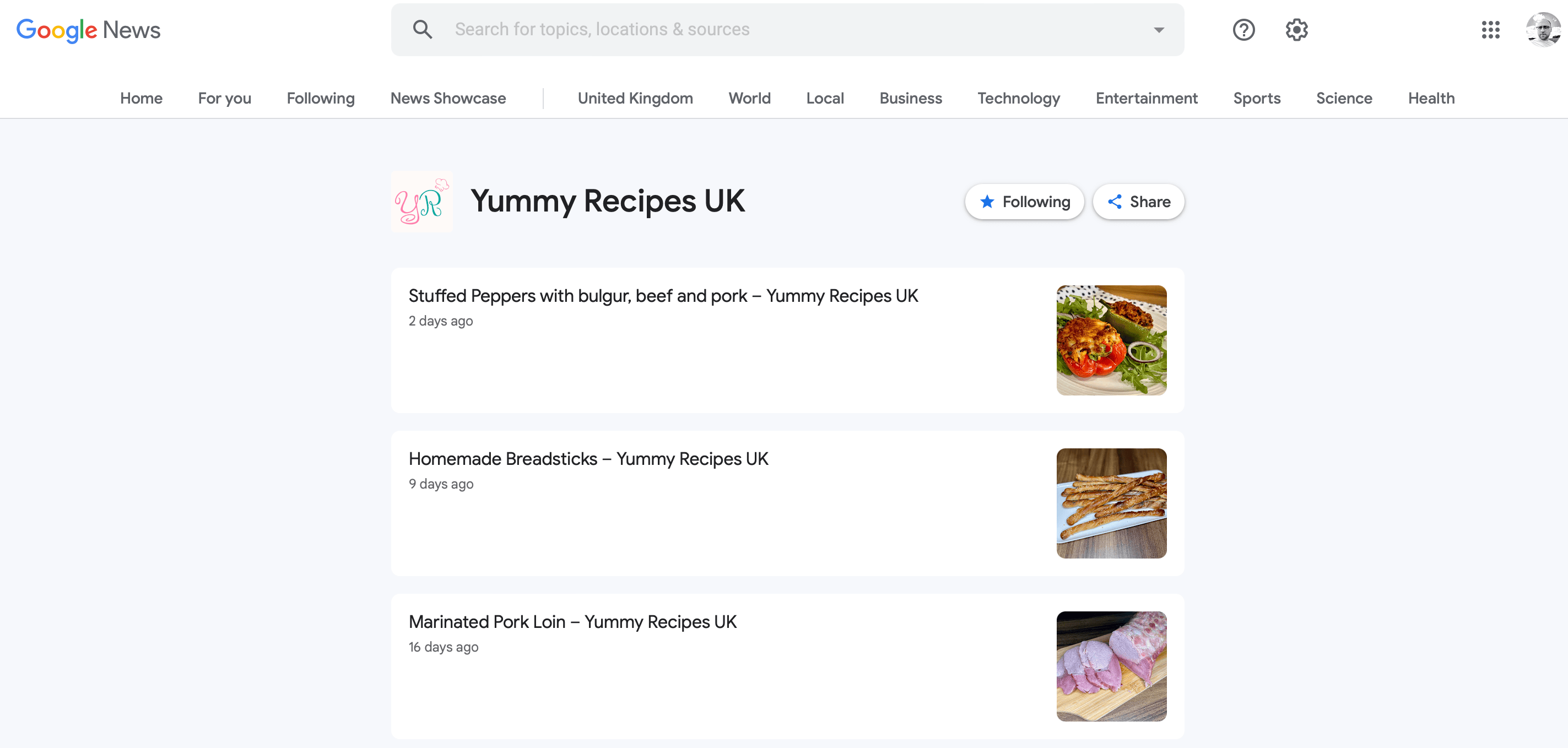Click the Google News logo
This screenshot has width=1568, height=748.
[88, 30]
